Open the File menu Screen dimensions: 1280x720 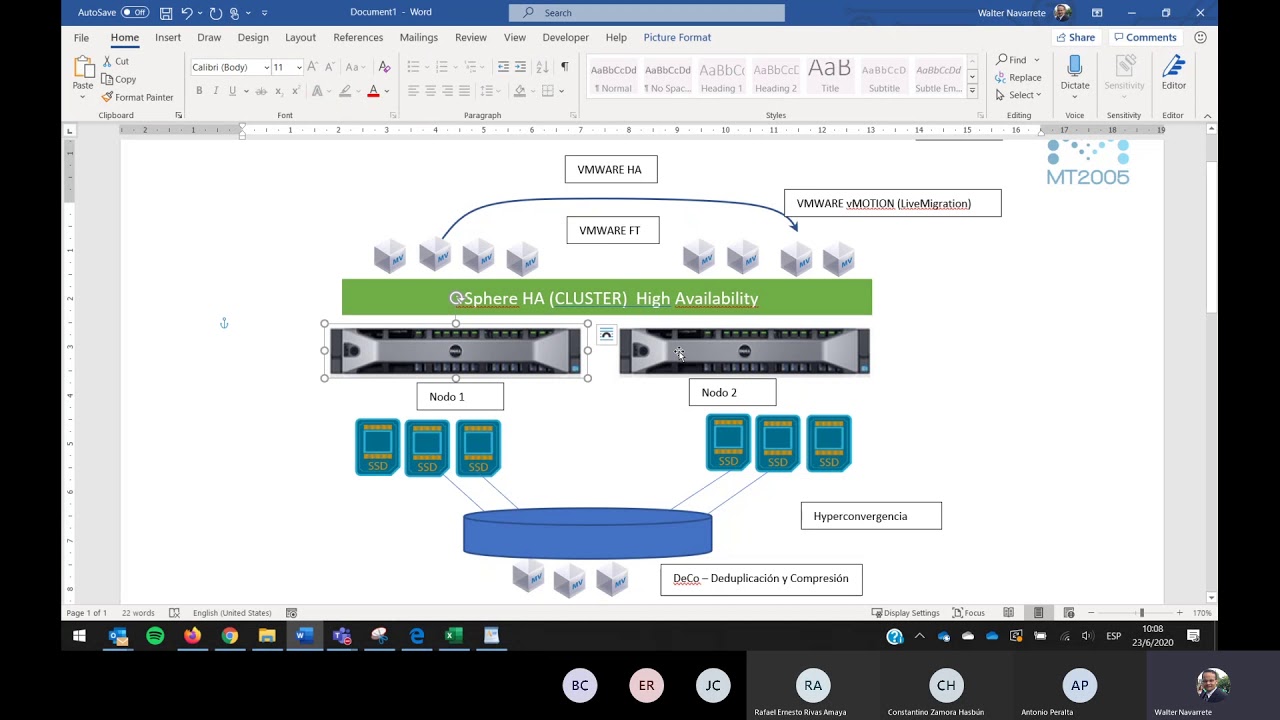coord(81,37)
